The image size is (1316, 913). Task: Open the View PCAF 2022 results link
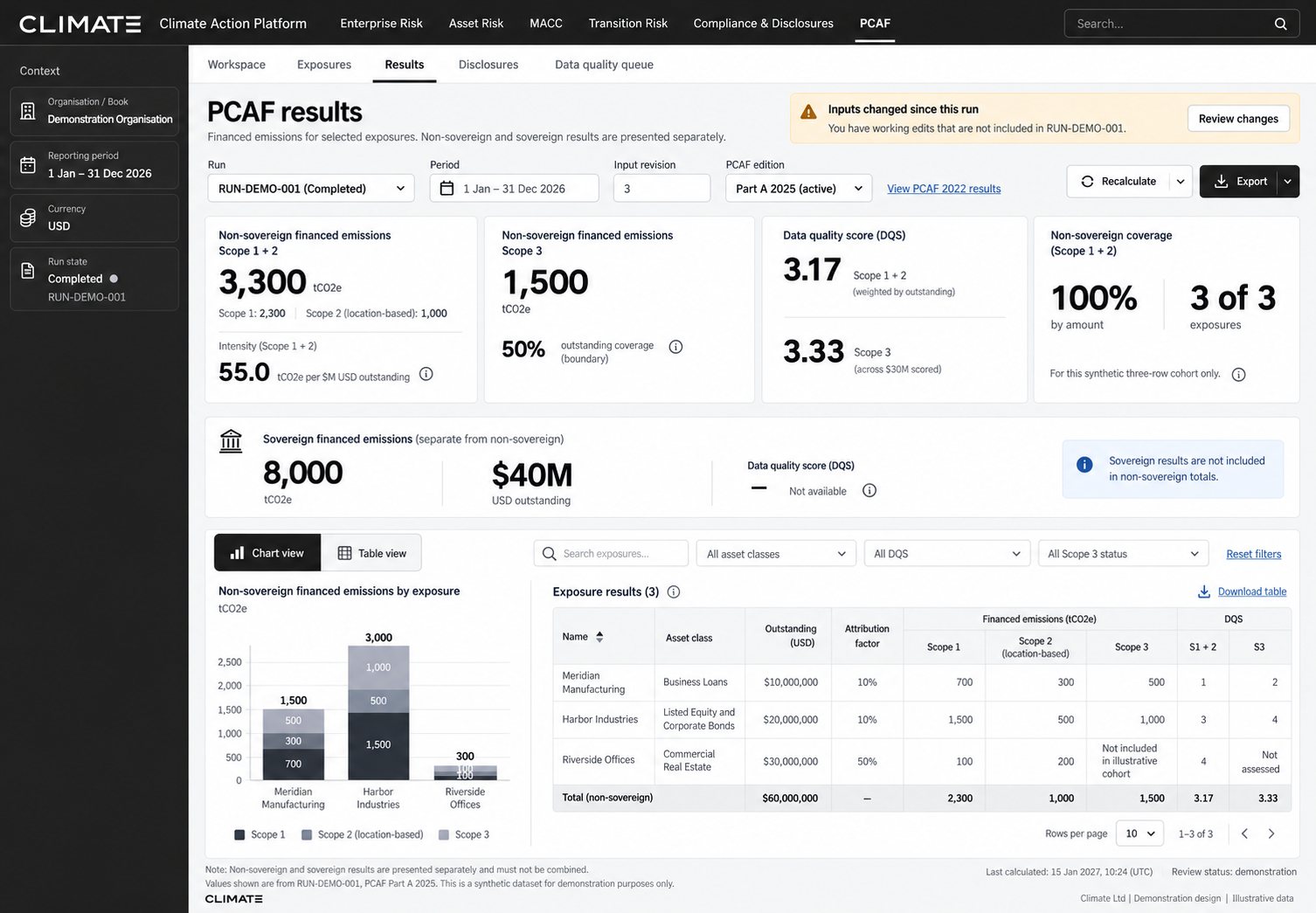click(x=944, y=189)
